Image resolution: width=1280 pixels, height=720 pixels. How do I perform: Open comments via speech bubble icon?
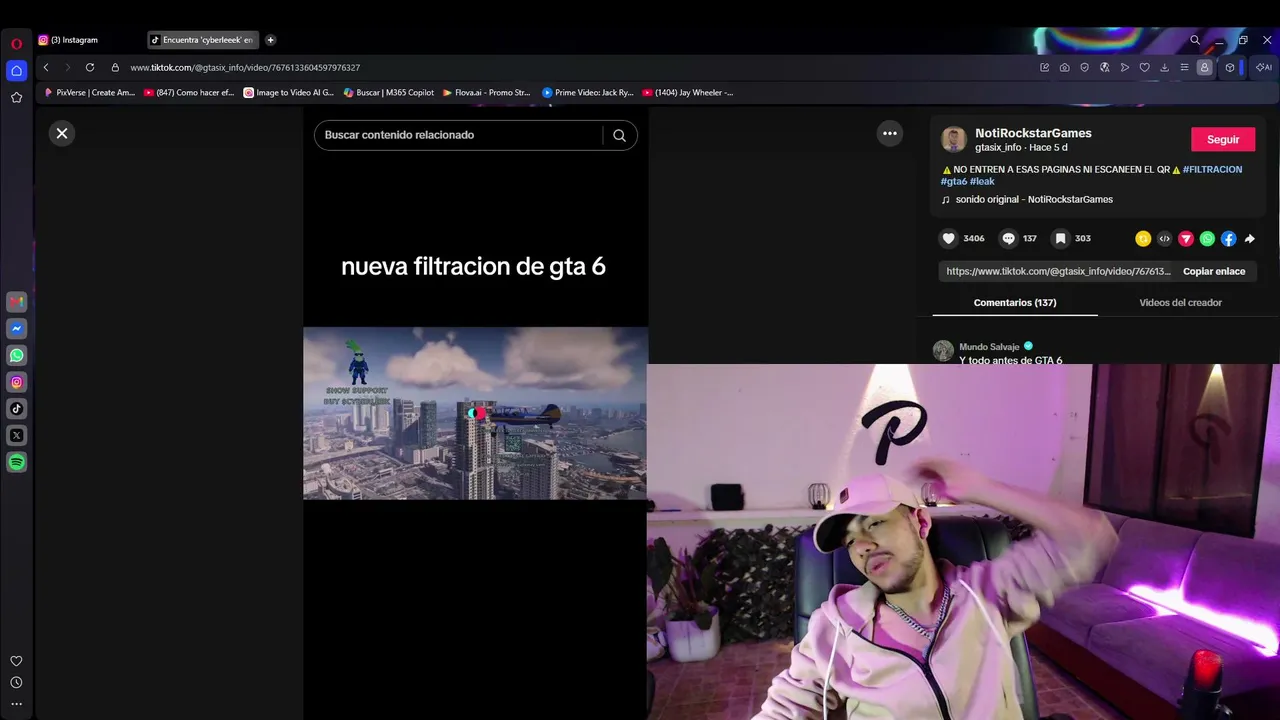[x=1008, y=238]
